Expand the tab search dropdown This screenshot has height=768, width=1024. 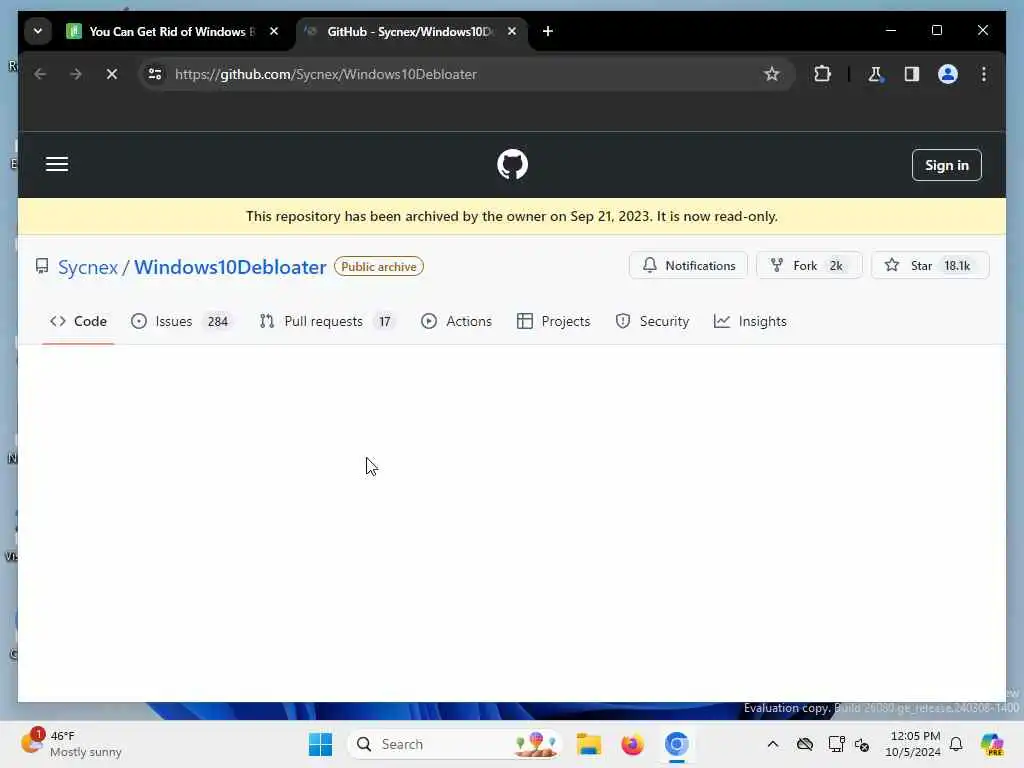pyautogui.click(x=38, y=31)
